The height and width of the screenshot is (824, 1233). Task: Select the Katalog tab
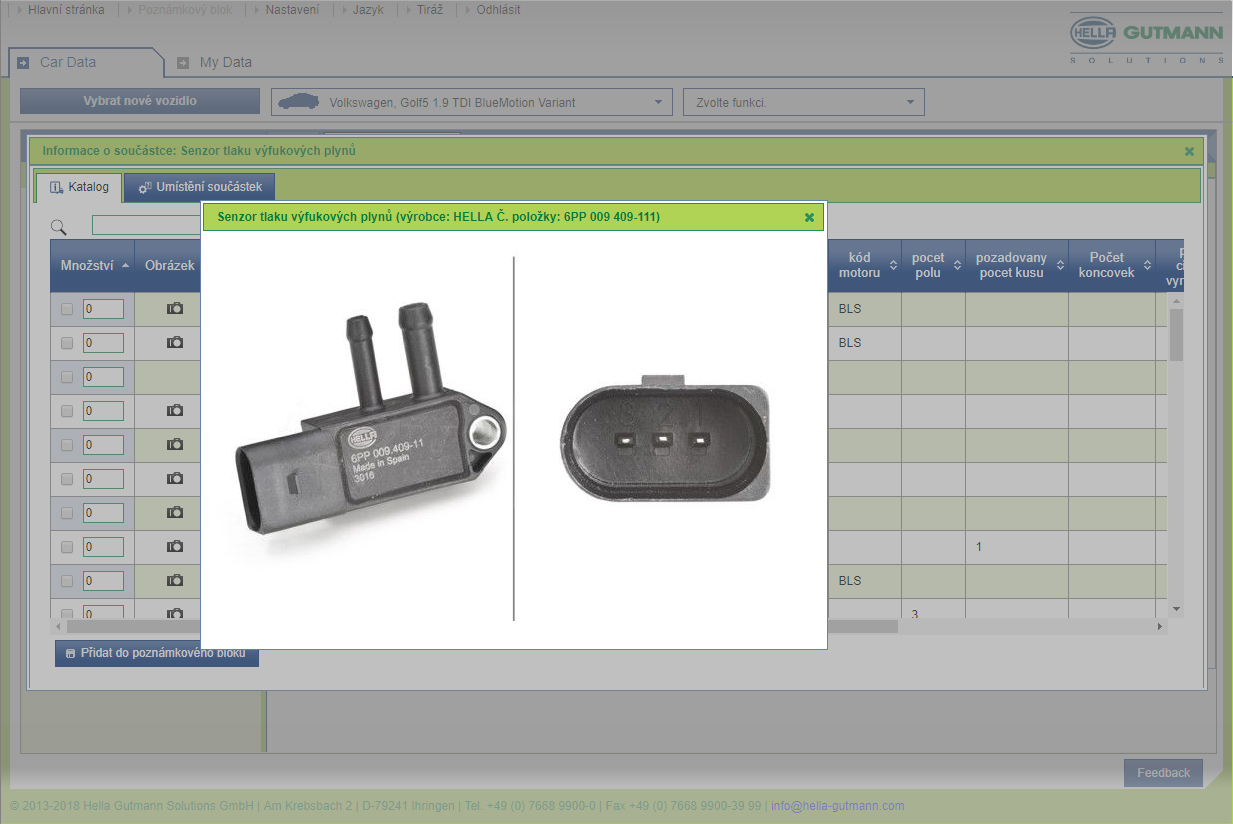(x=79, y=187)
